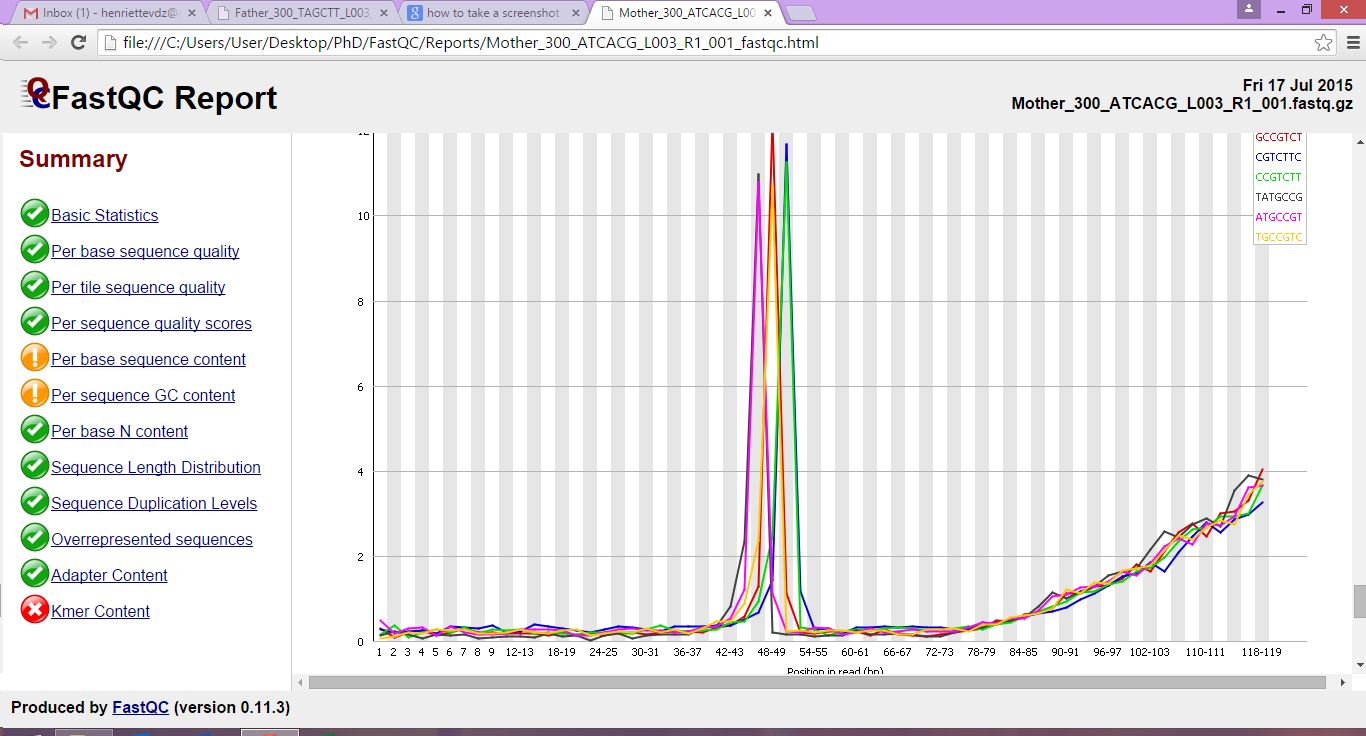Image resolution: width=1366 pixels, height=736 pixels.
Task: Open the Per sequence quality scores link
Action: [151, 323]
